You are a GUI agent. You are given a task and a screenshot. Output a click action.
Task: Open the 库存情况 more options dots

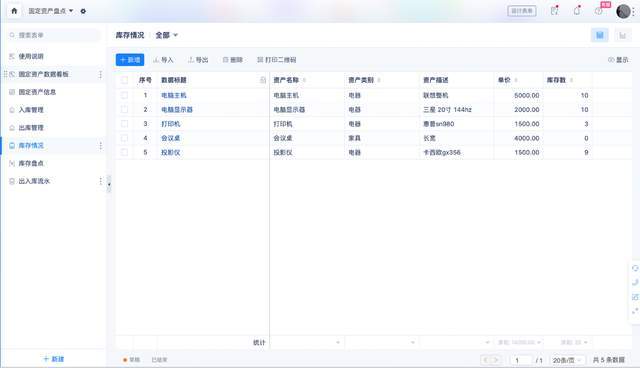pyautogui.click(x=100, y=146)
